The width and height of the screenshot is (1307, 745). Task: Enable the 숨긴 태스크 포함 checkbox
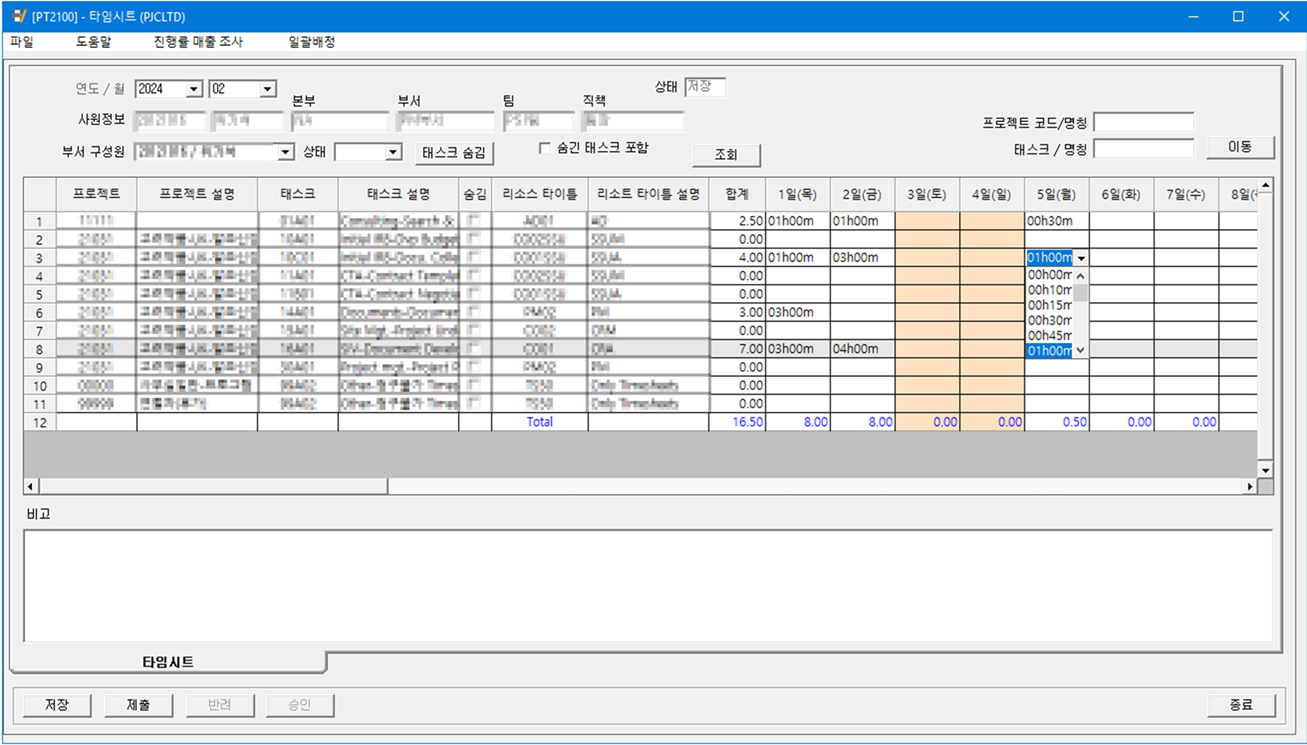click(x=545, y=148)
